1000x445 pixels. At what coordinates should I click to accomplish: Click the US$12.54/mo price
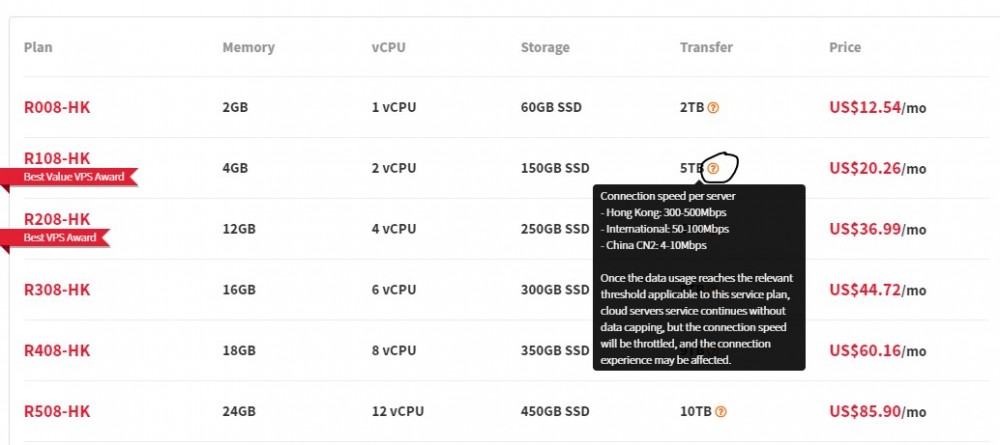(x=877, y=108)
